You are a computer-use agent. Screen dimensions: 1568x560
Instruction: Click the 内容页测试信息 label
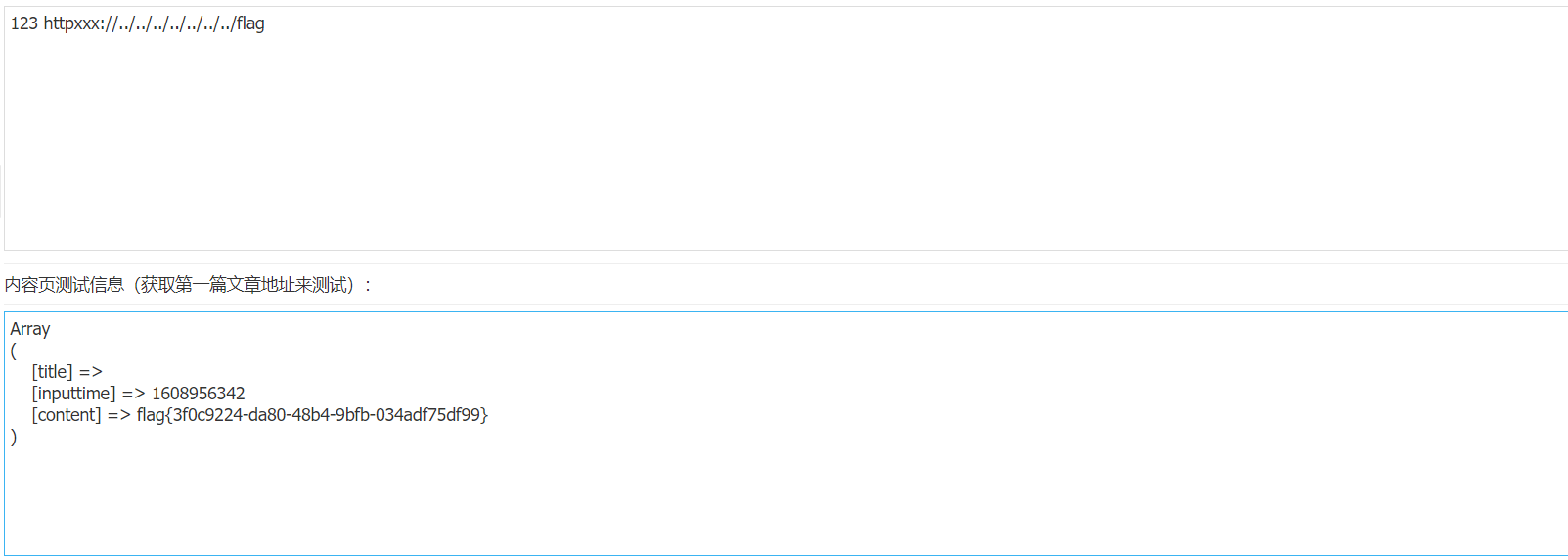pyautogui.click(x=65, y=285)
